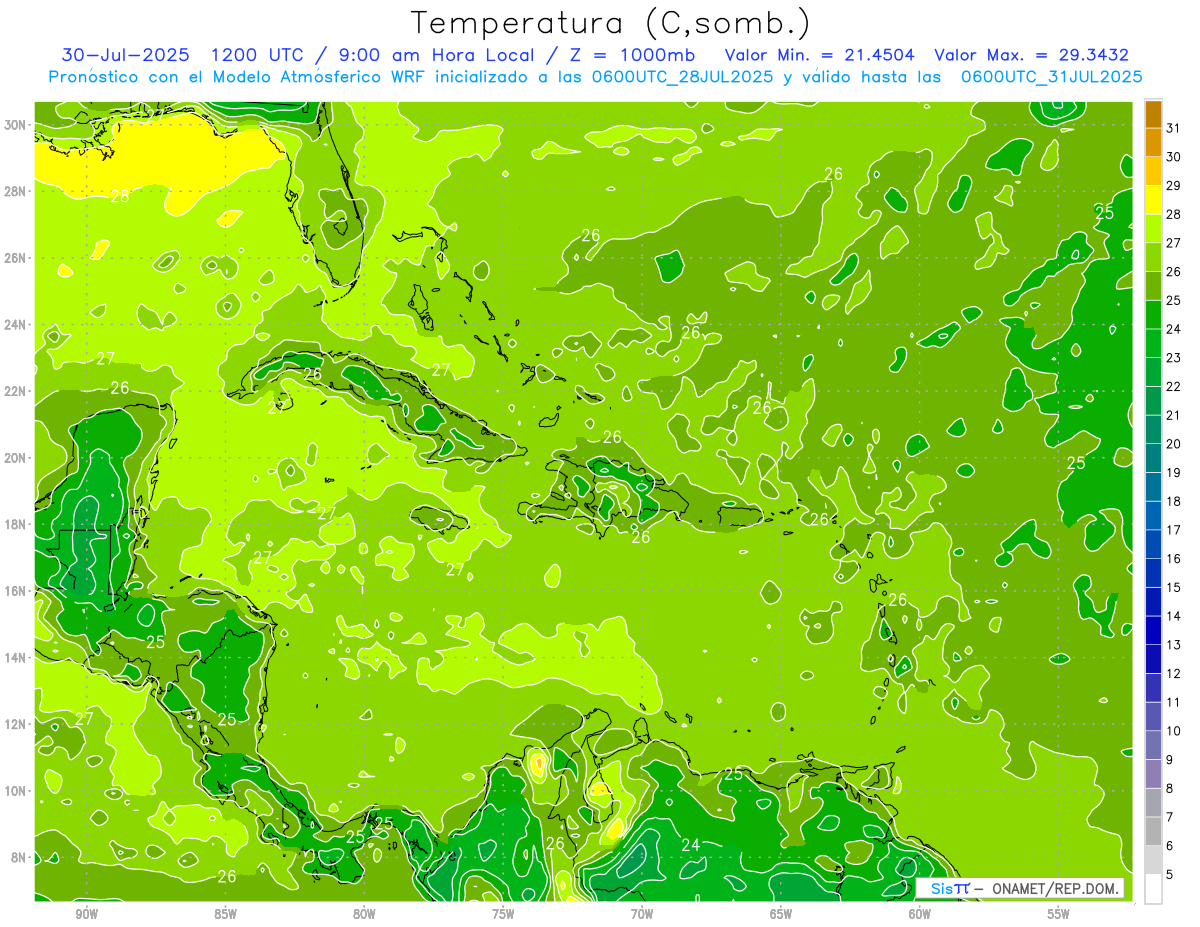Click the 22N latitude axis label
1200x927 pixels.
pyautogui.click(x=17, y=391)
